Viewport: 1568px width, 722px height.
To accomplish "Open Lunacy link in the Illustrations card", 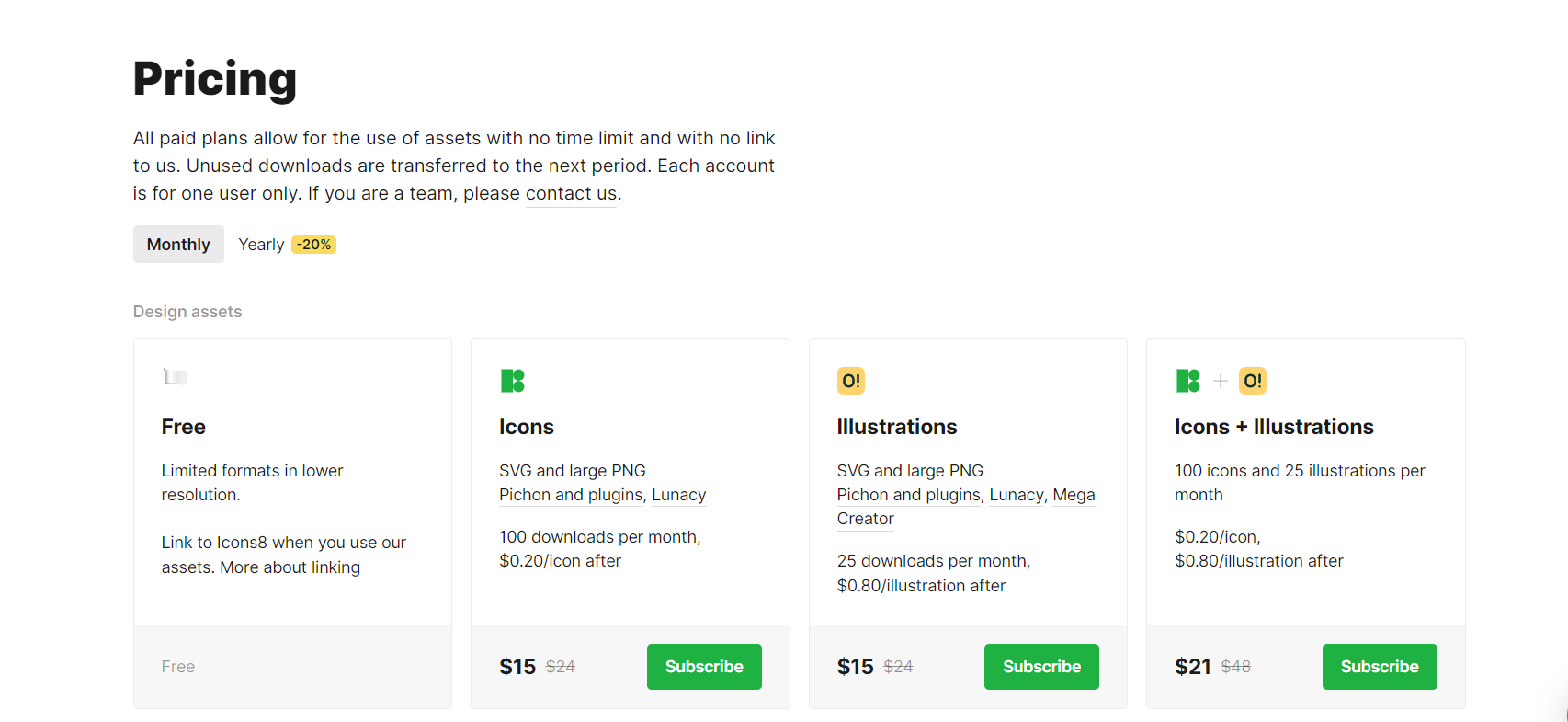I will 1016,495.
